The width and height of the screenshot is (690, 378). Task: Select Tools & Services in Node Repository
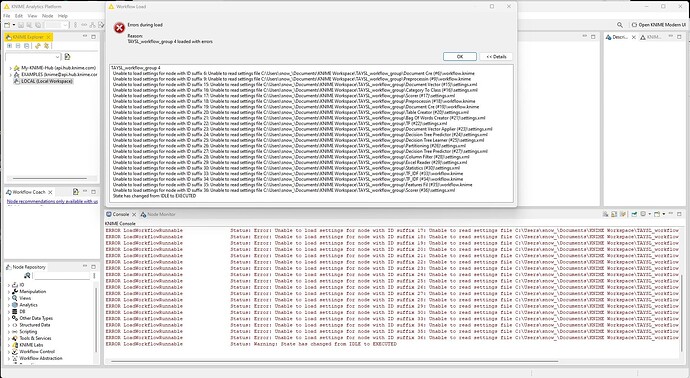click(35, 338)
